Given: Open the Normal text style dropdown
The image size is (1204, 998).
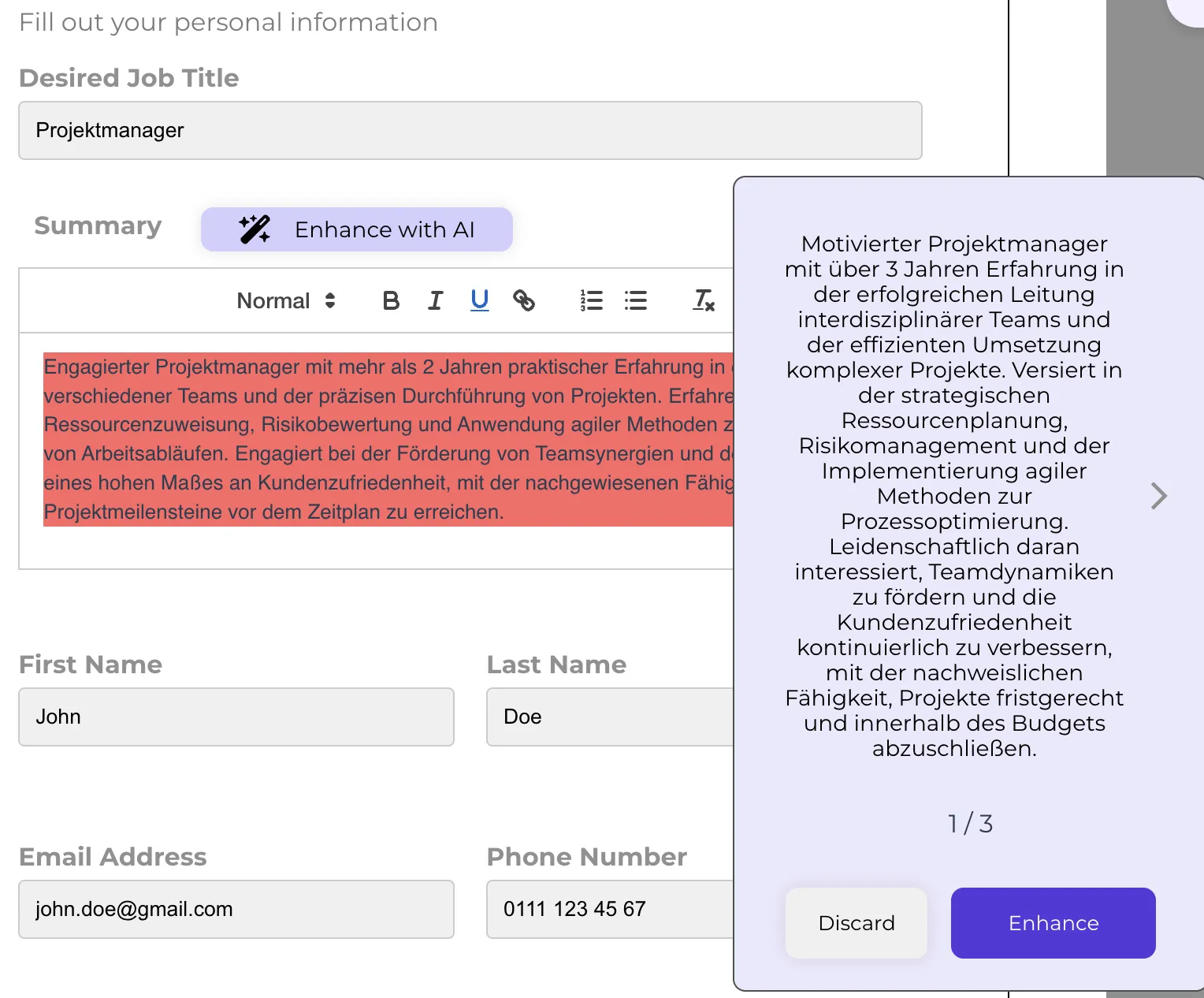Looking at the screenshot, I should pyautogui.click(x=286, y=300).
